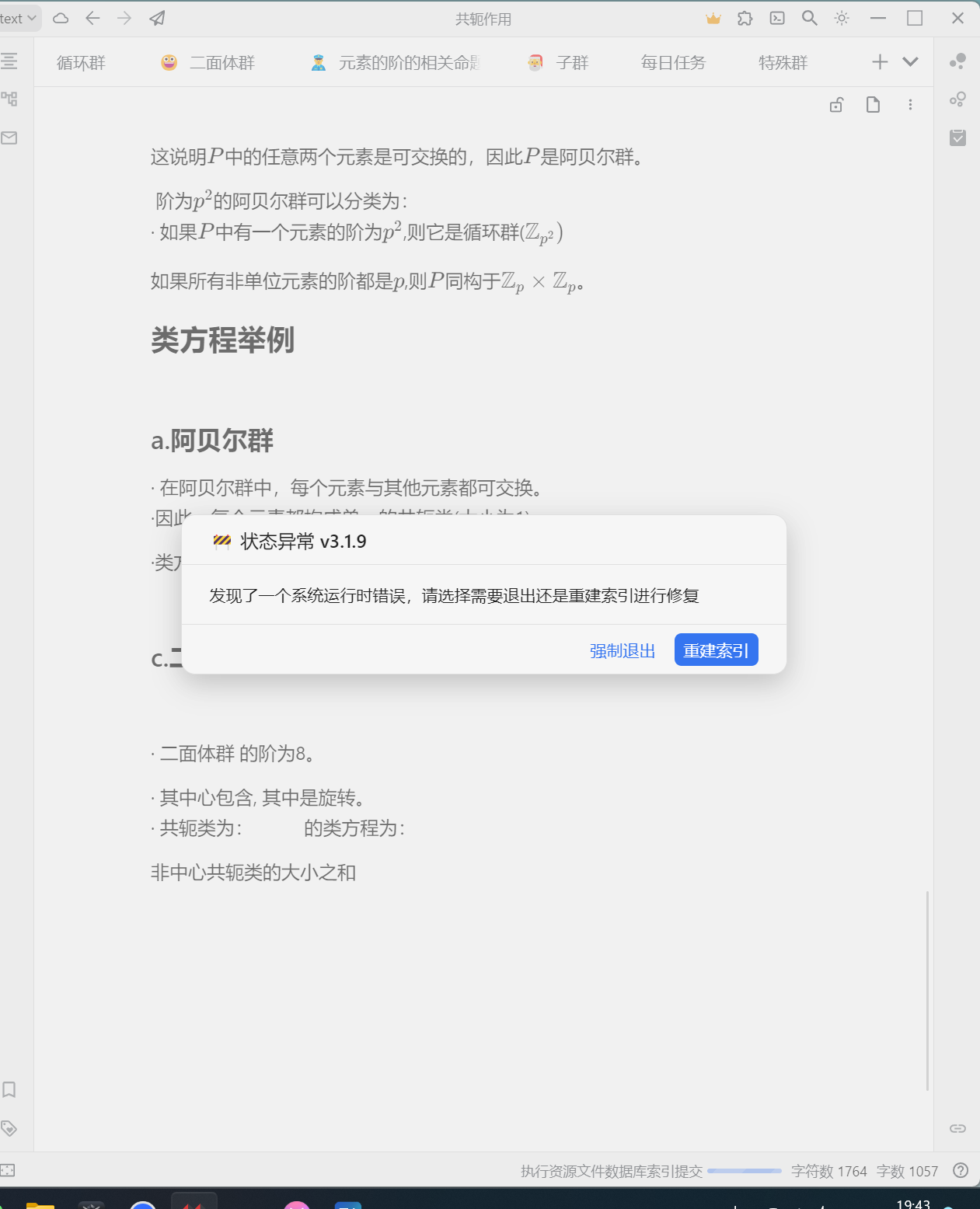Screen dimensions: 980x1209
Task: Add a new tab with plus
Action: pyautogui.click(x=880, y=62)
